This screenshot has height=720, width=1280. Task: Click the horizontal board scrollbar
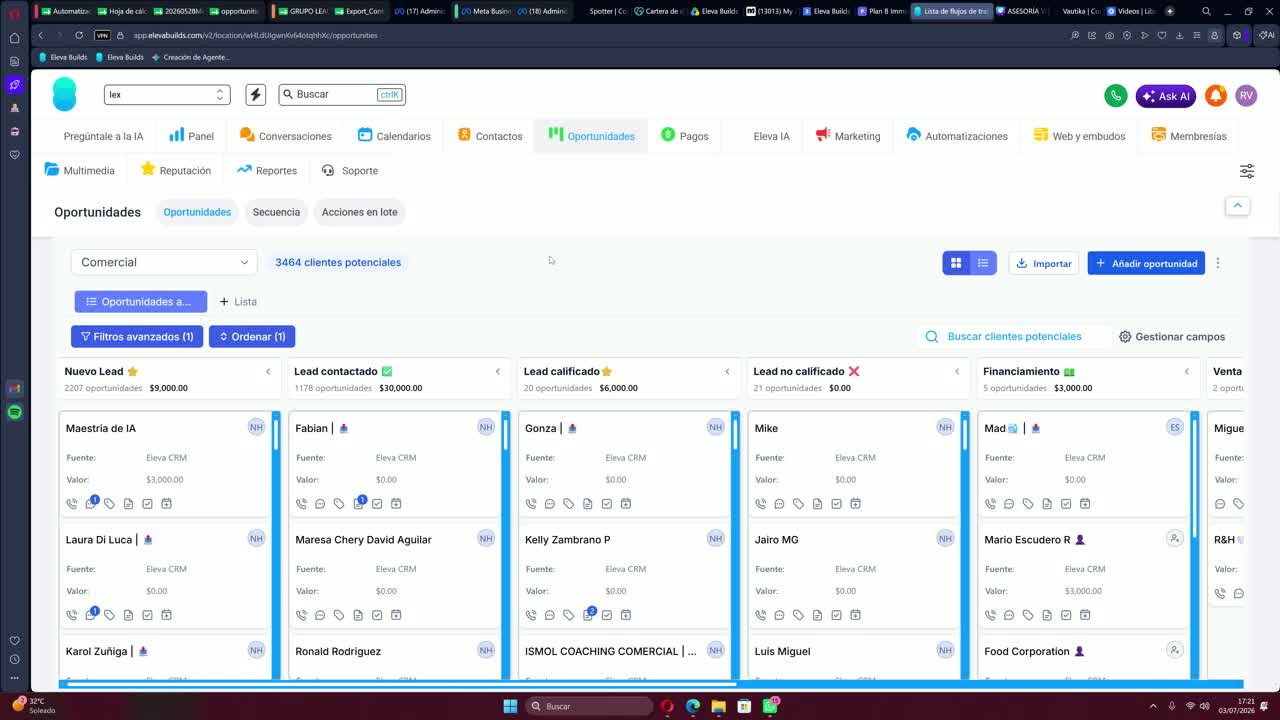(398, 684)
